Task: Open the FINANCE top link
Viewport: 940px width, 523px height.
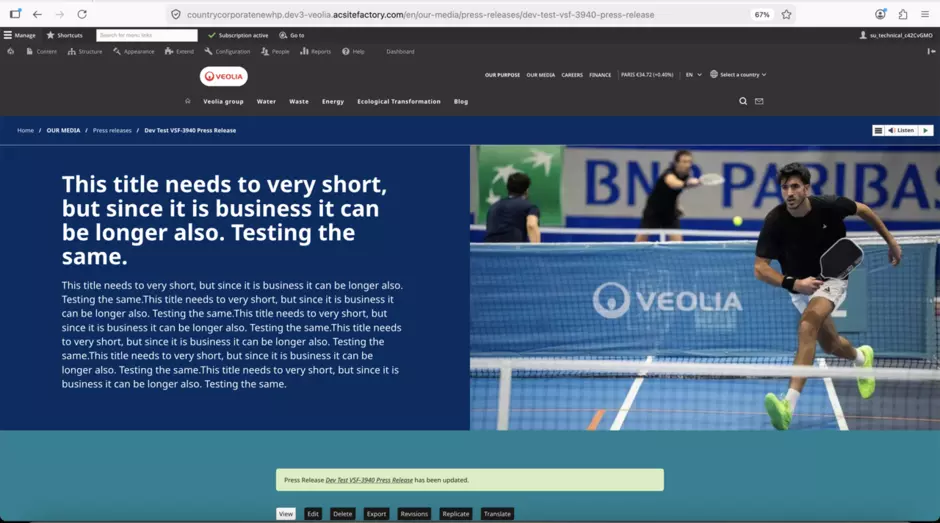Action: point(600,75)
